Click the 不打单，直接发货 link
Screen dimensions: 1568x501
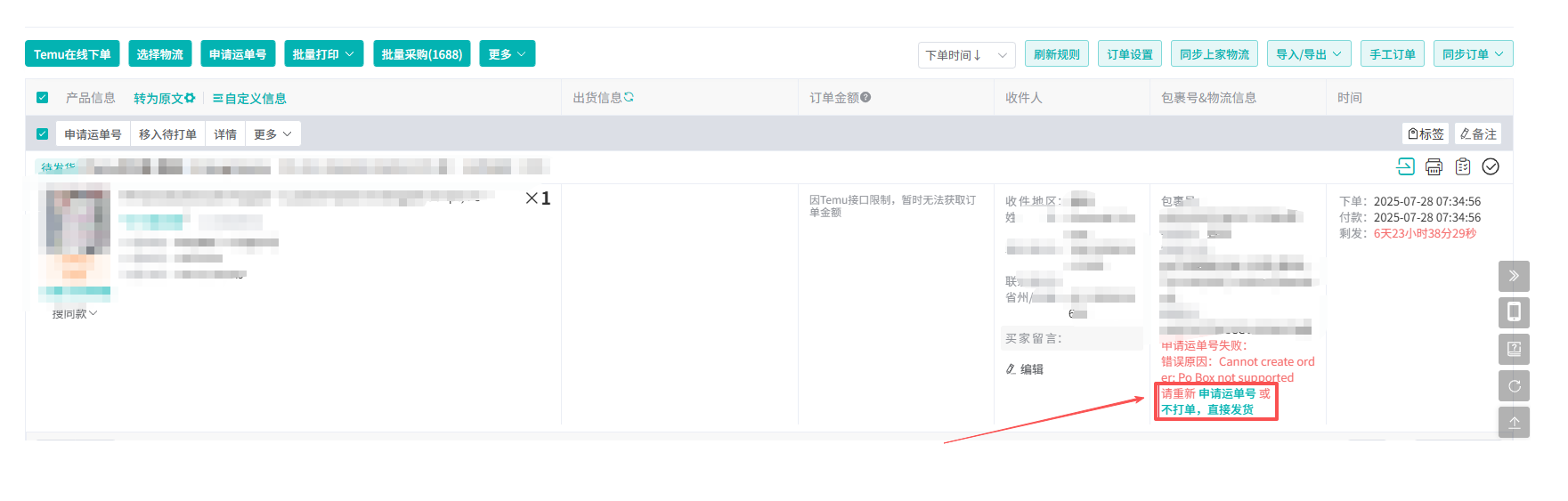coord(1207,409)
